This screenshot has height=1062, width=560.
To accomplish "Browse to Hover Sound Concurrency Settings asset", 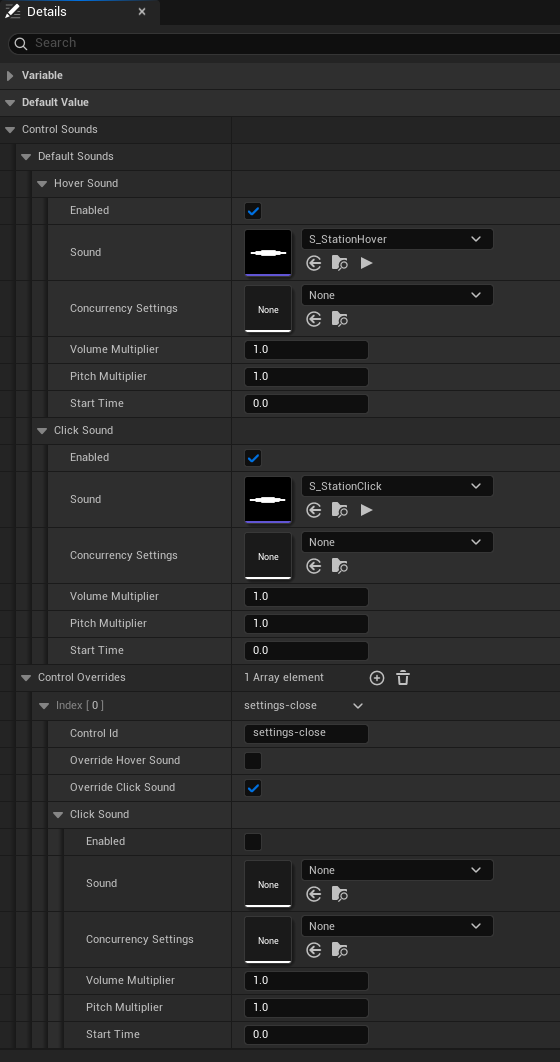I will 339,319.
